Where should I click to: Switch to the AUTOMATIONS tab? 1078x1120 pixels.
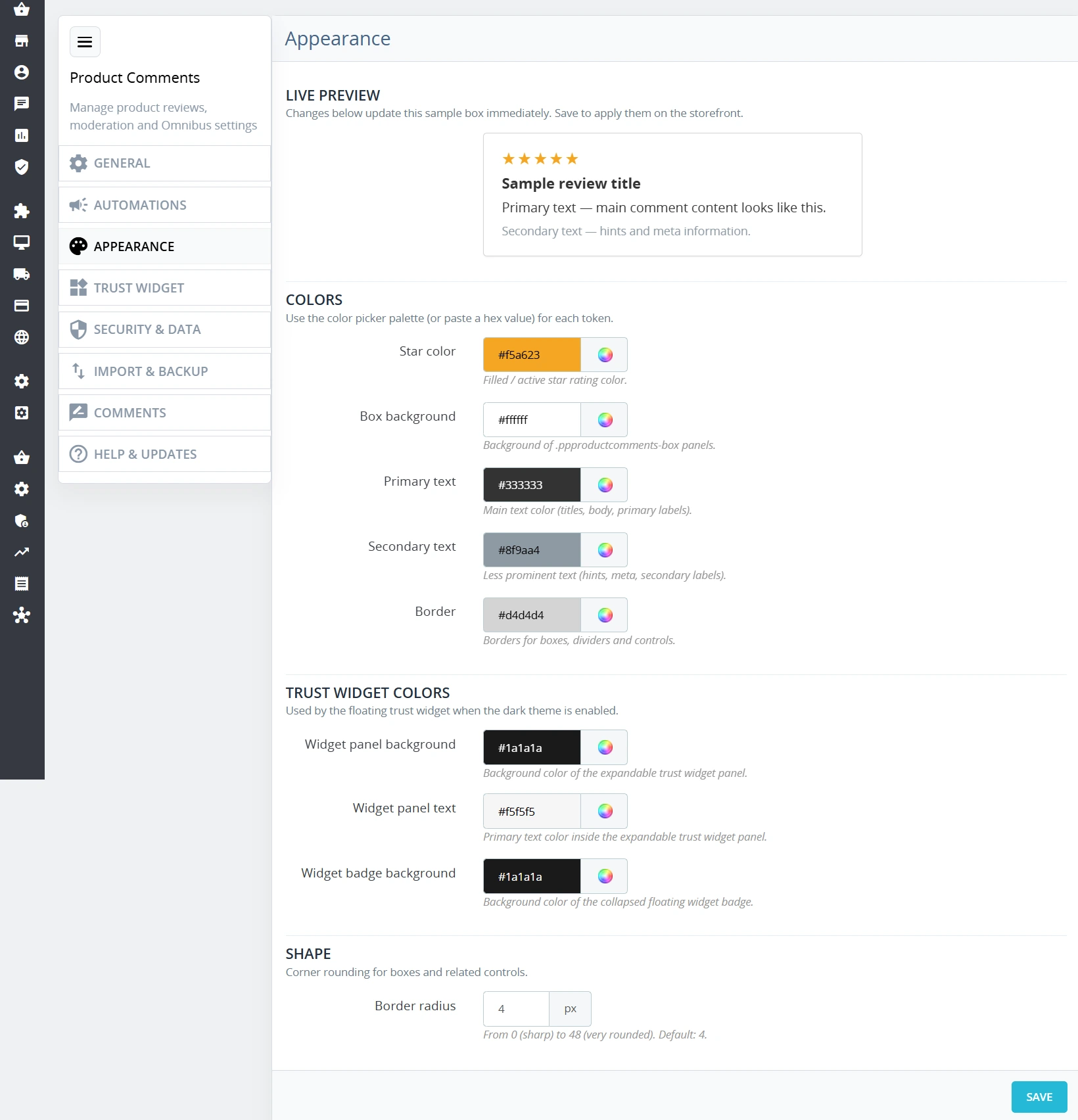tap(164, 205)
